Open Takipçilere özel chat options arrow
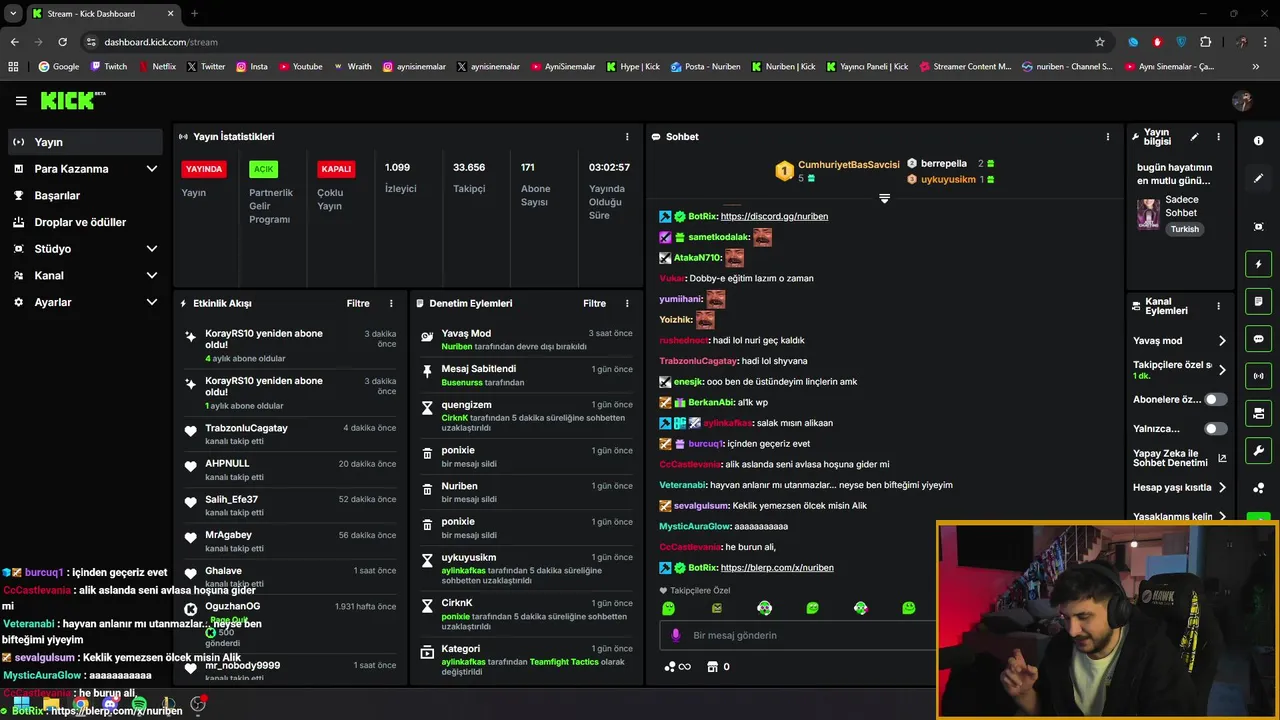This screenshot has width=1280, height=720. click(1222, 370)
